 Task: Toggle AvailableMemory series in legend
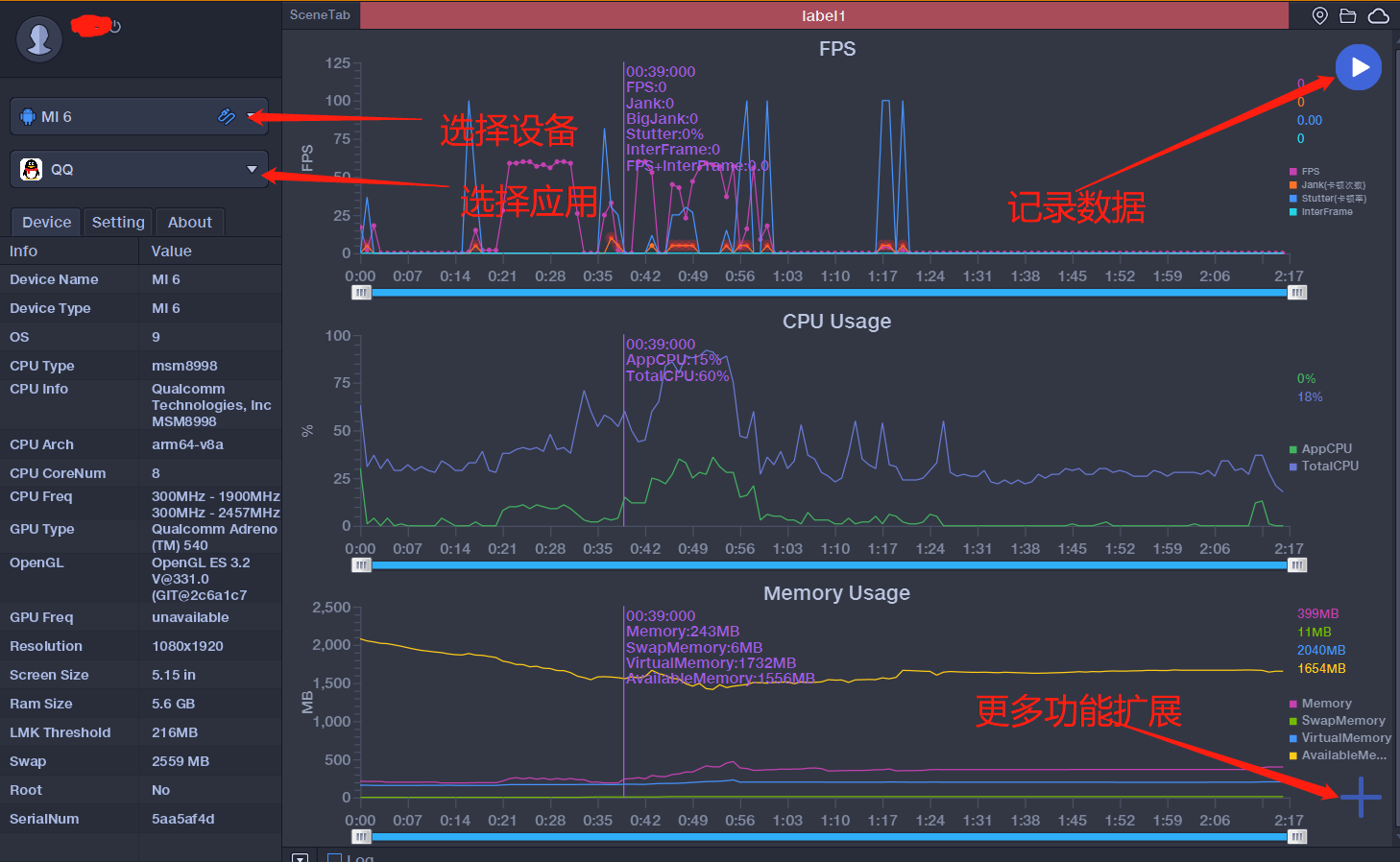point(1338,755)
